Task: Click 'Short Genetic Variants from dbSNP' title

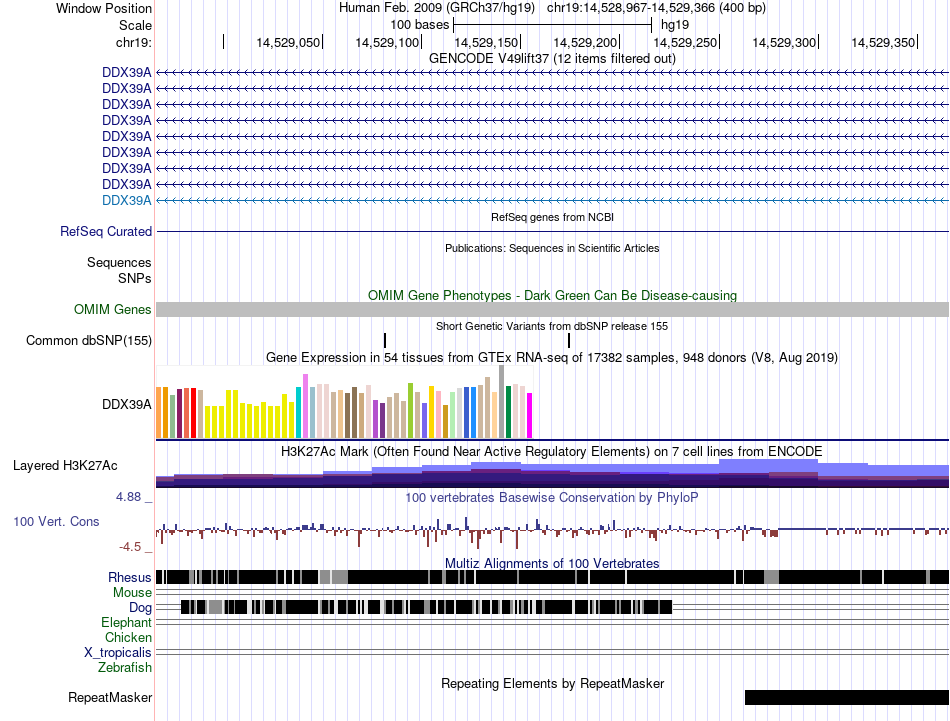Action: [x=552, y=326]
